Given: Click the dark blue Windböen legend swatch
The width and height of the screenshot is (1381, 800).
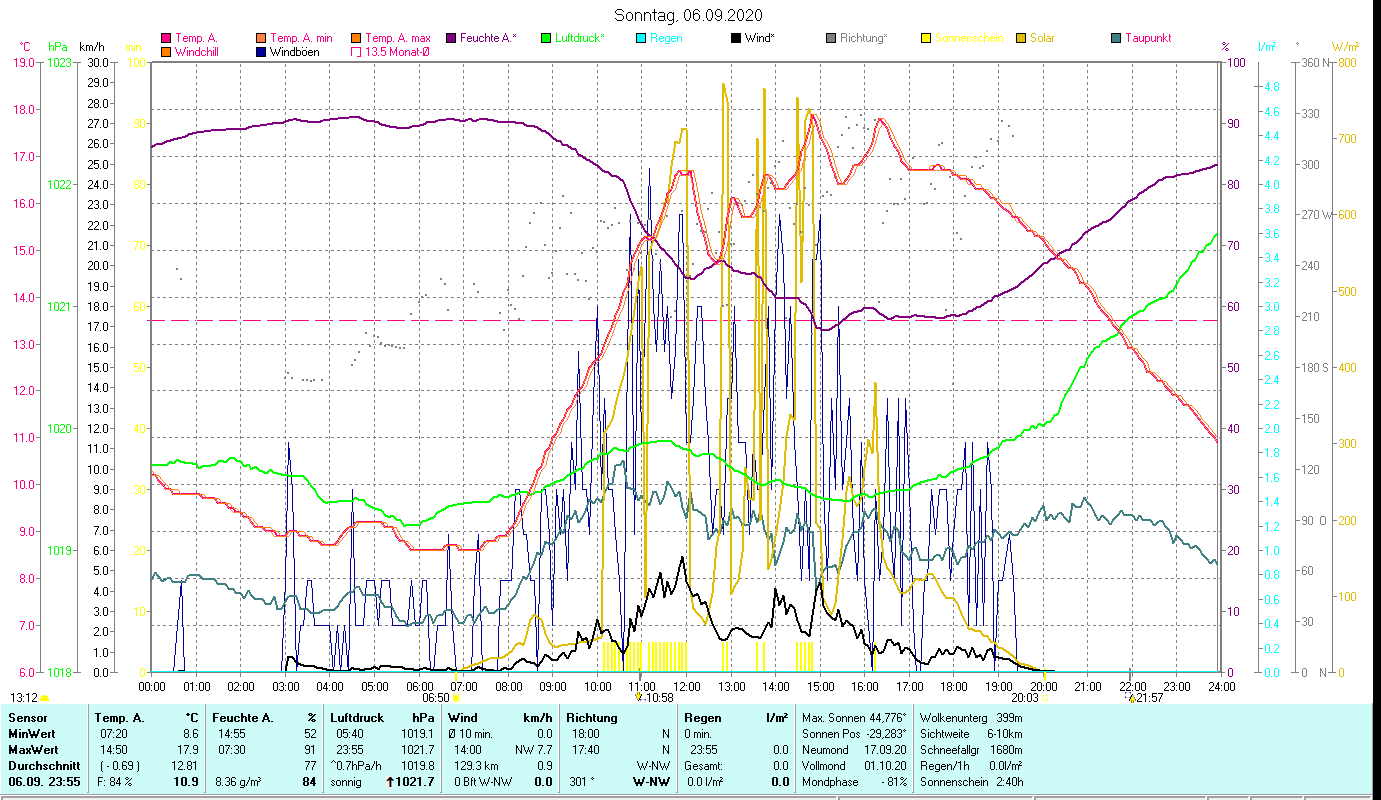Looking at the screenshot, I should (261, 52).
